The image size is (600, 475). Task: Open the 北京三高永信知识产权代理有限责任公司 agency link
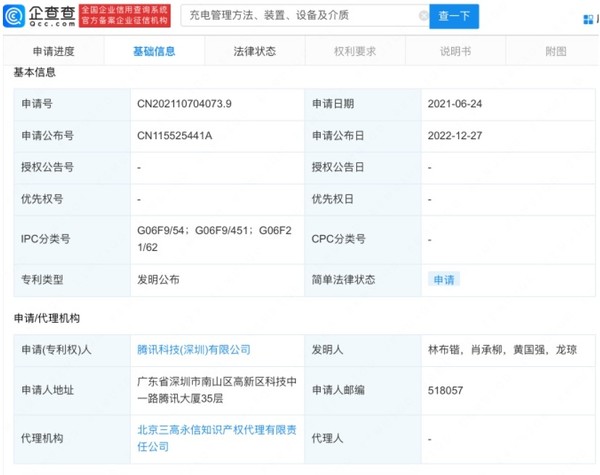point(217,438)
